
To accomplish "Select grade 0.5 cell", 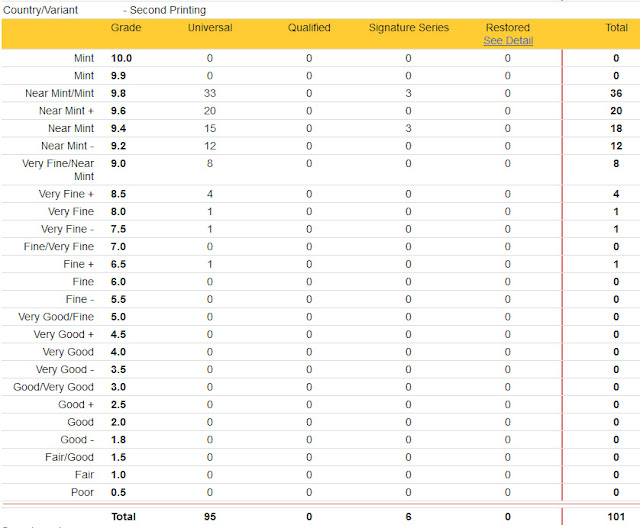I will pos(118,493).
